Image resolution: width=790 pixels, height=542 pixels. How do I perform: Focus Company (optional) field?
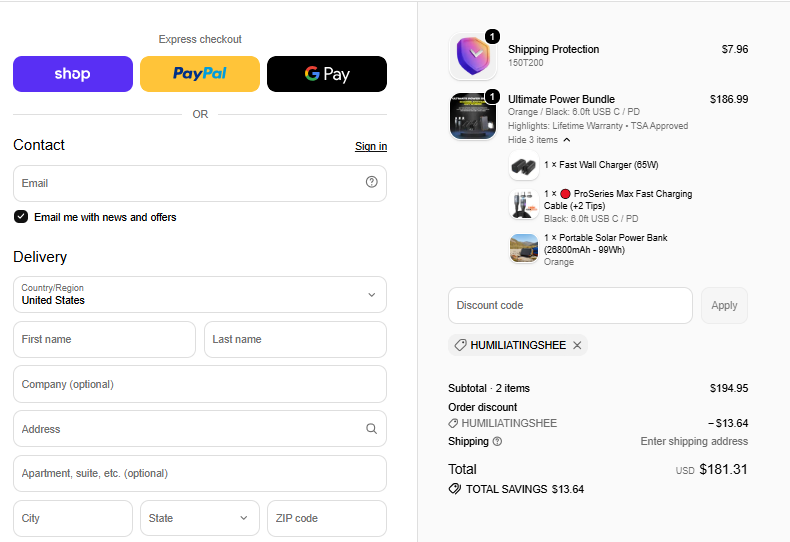200,384
